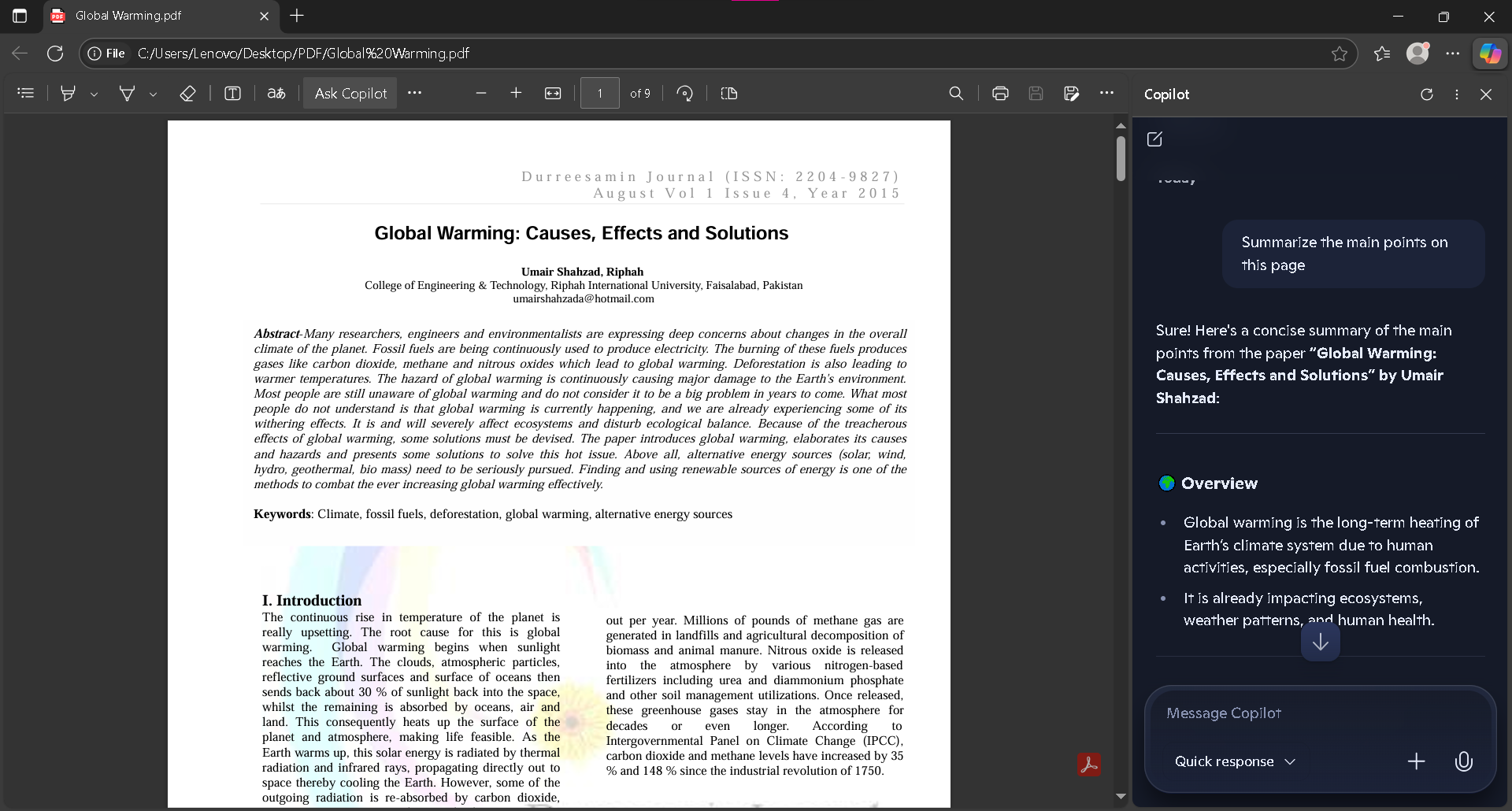The width and height of the screenshot is (1512, 811).
Task: View file site information icon
Action: tap(106, 54)
